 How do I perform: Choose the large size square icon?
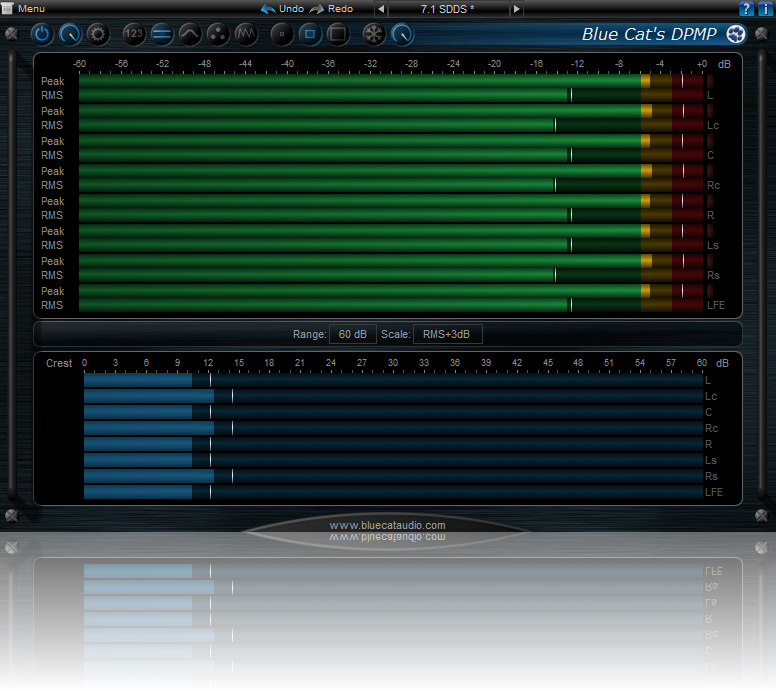tap(338, 34)
